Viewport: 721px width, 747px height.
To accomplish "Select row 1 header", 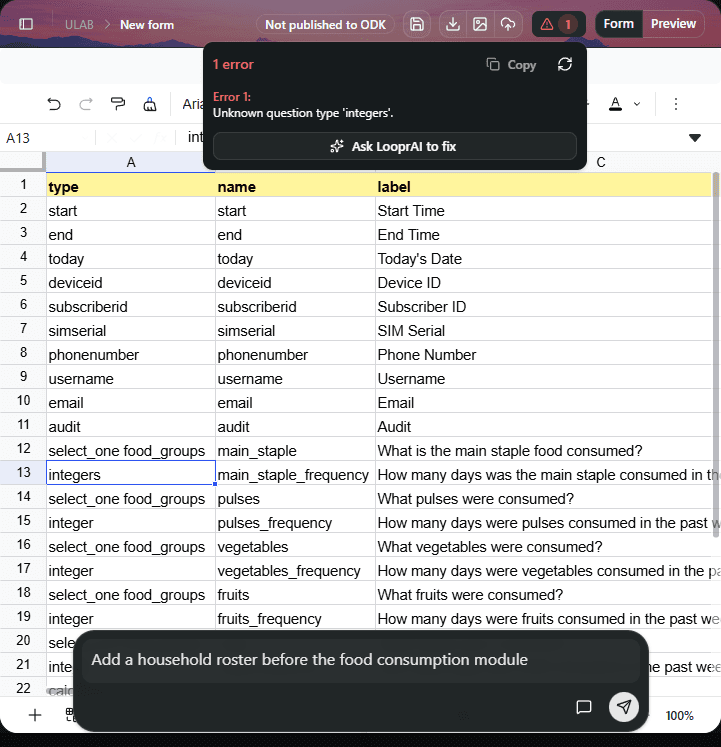I will pyautogui.click(x=23, y=184).
